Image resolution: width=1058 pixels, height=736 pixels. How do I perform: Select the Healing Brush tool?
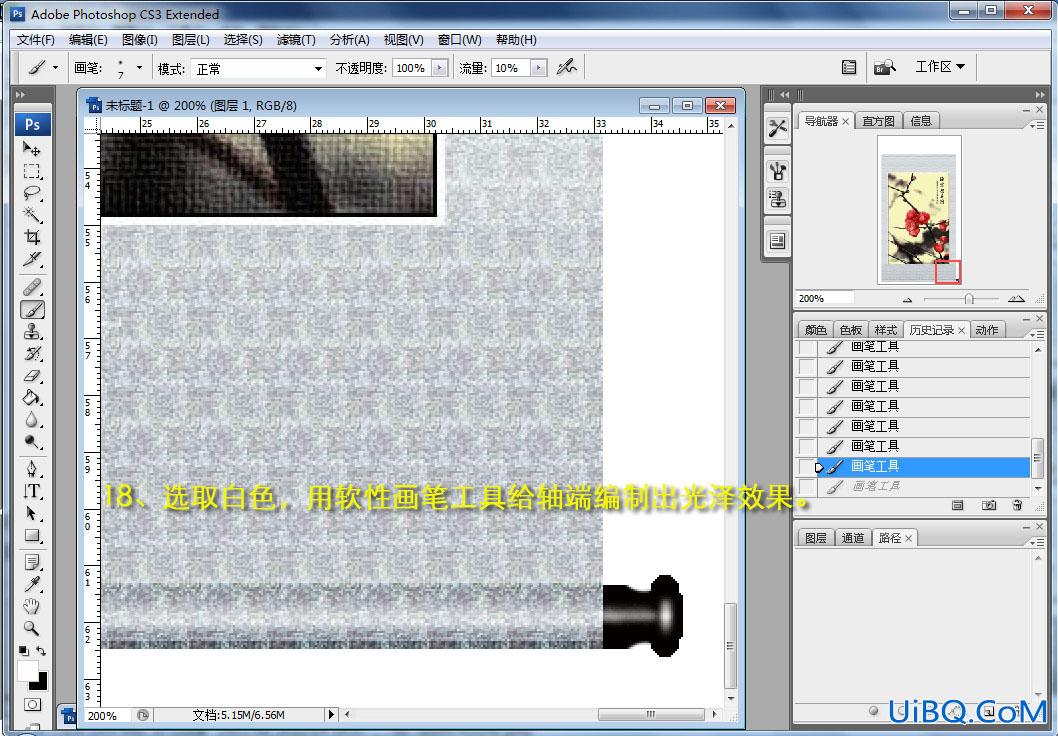click(32, 287)
